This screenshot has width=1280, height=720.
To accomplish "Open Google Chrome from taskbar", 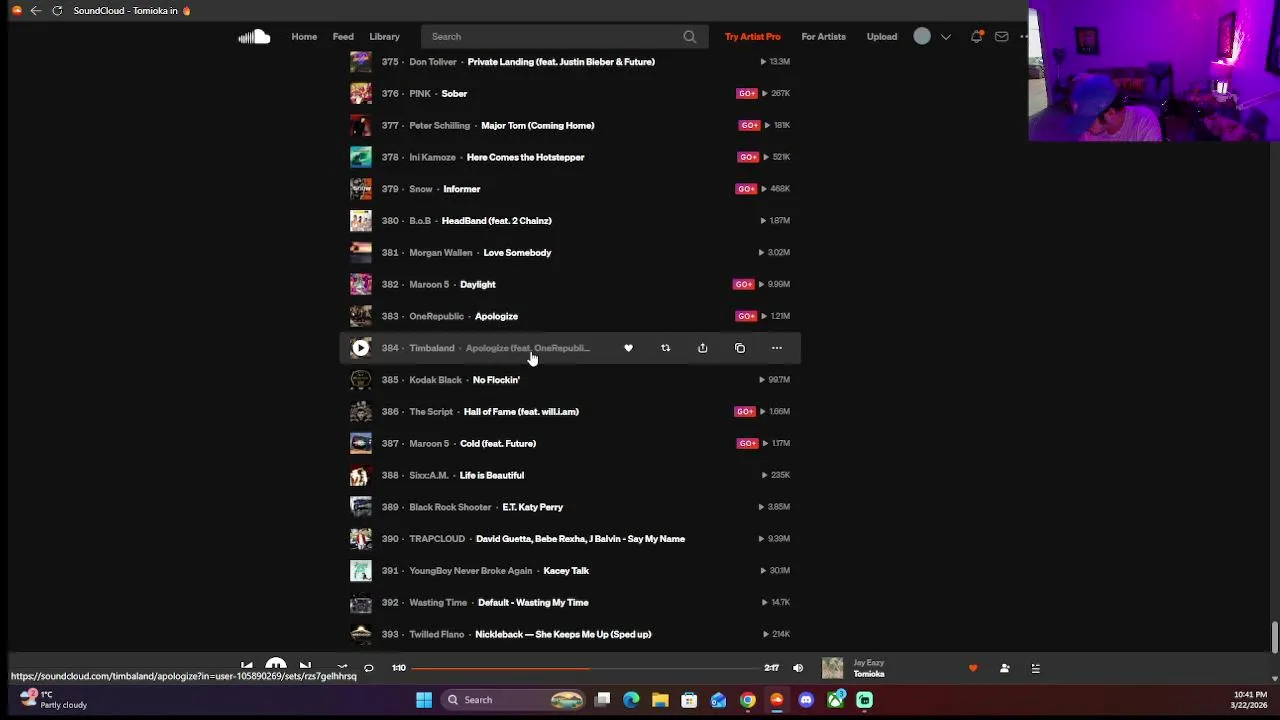I will 747,700.
